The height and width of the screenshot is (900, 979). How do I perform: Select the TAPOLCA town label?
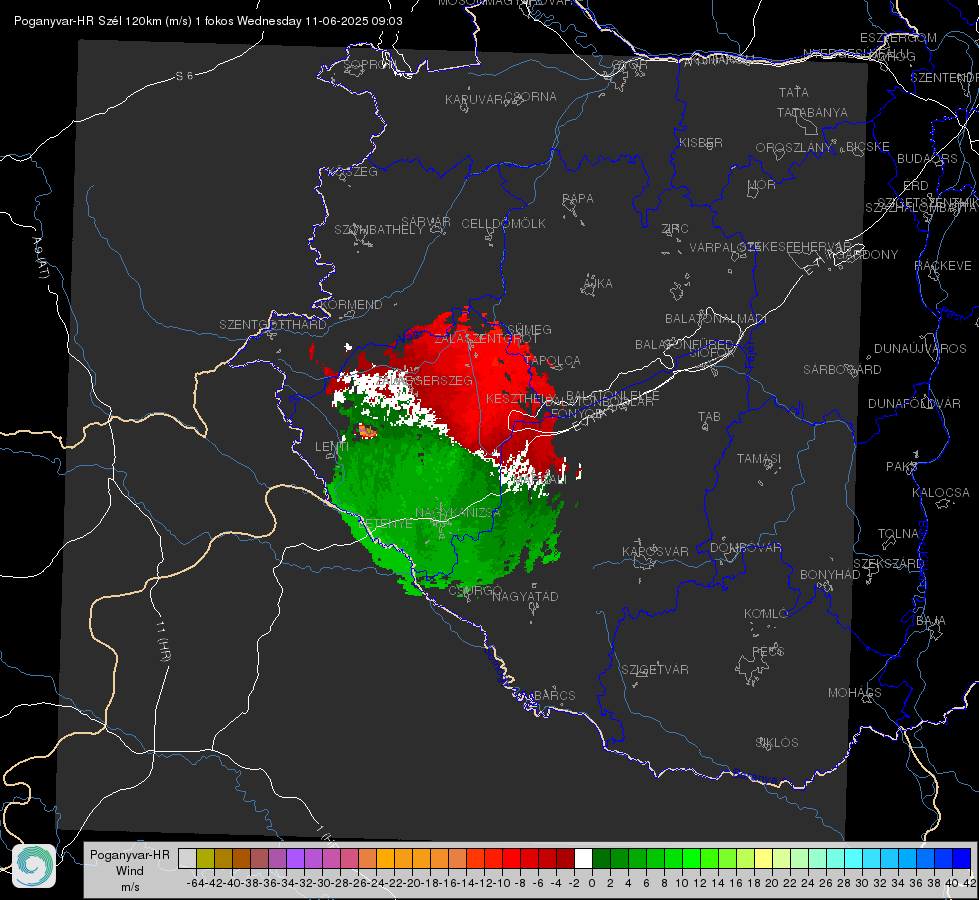coord(553,360)
